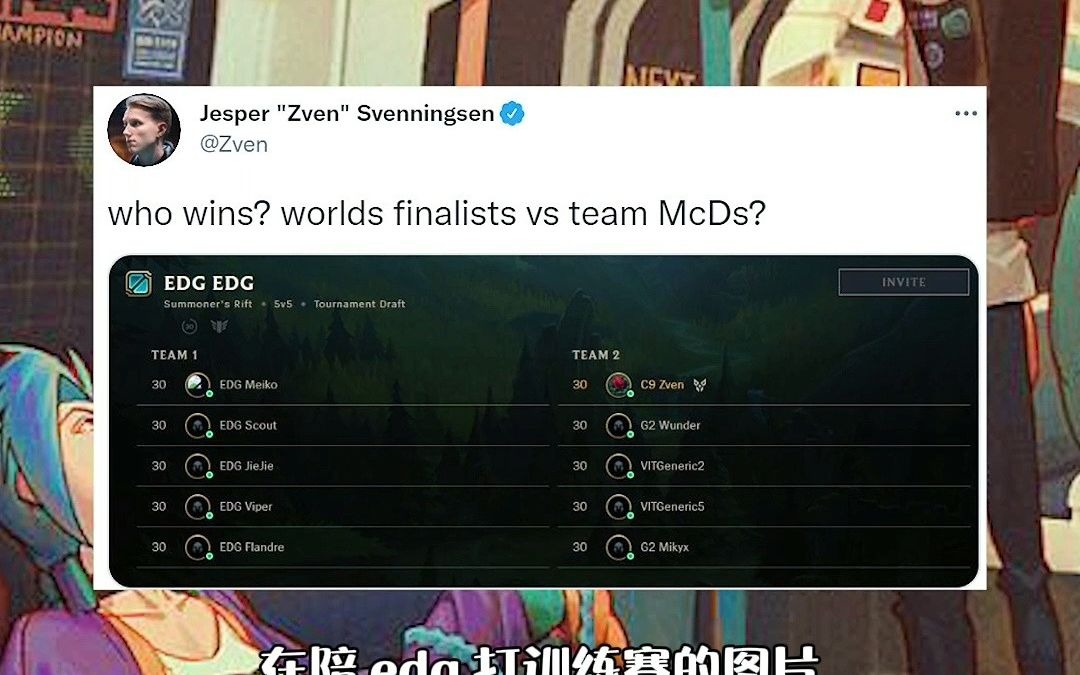Viewport: 1080px width, 675px height.
Task: Click the EDG EDG lobby emblem icon
Action: (x=138, y=283)
